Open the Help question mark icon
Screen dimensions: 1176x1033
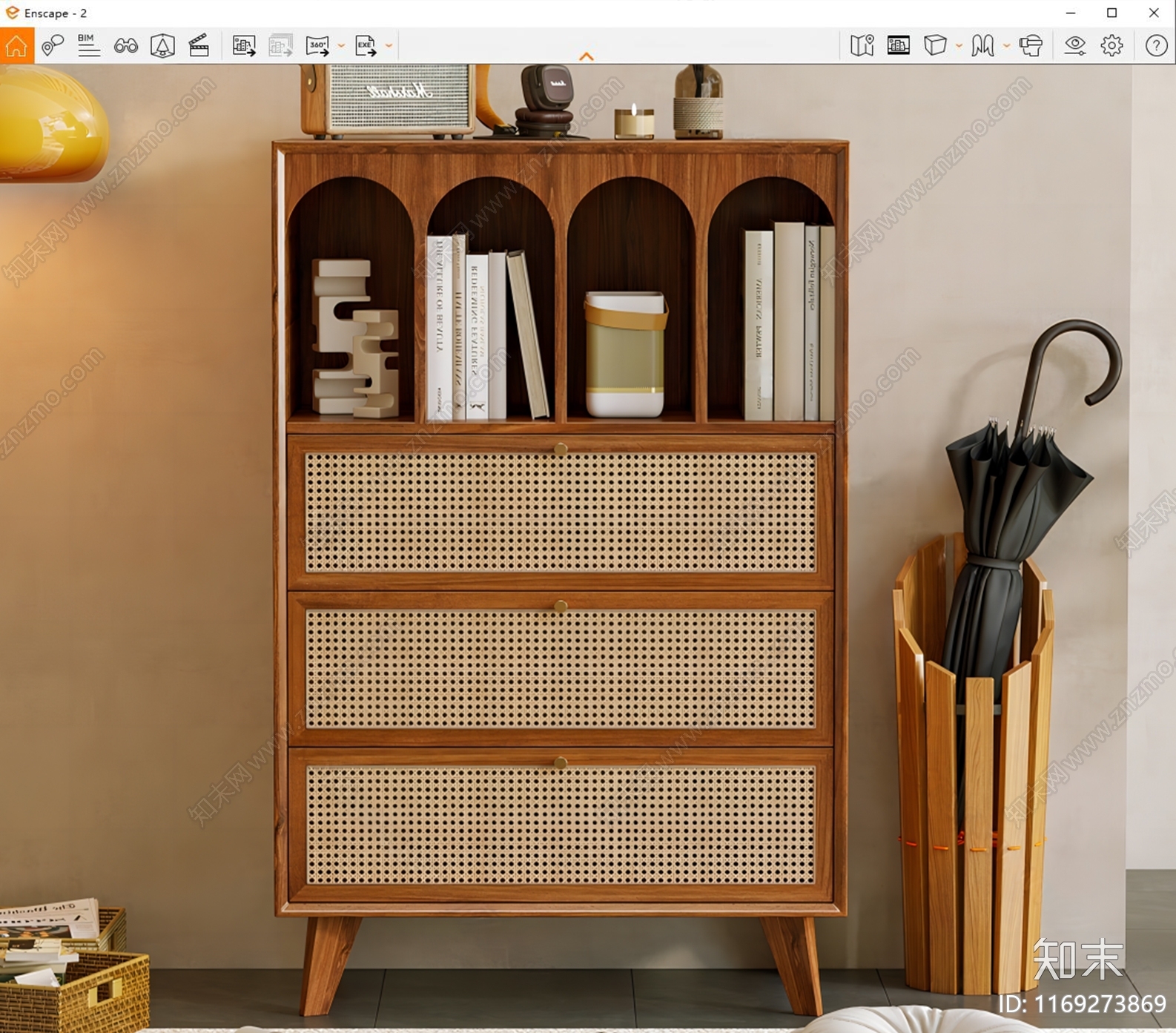[1157, 46]
